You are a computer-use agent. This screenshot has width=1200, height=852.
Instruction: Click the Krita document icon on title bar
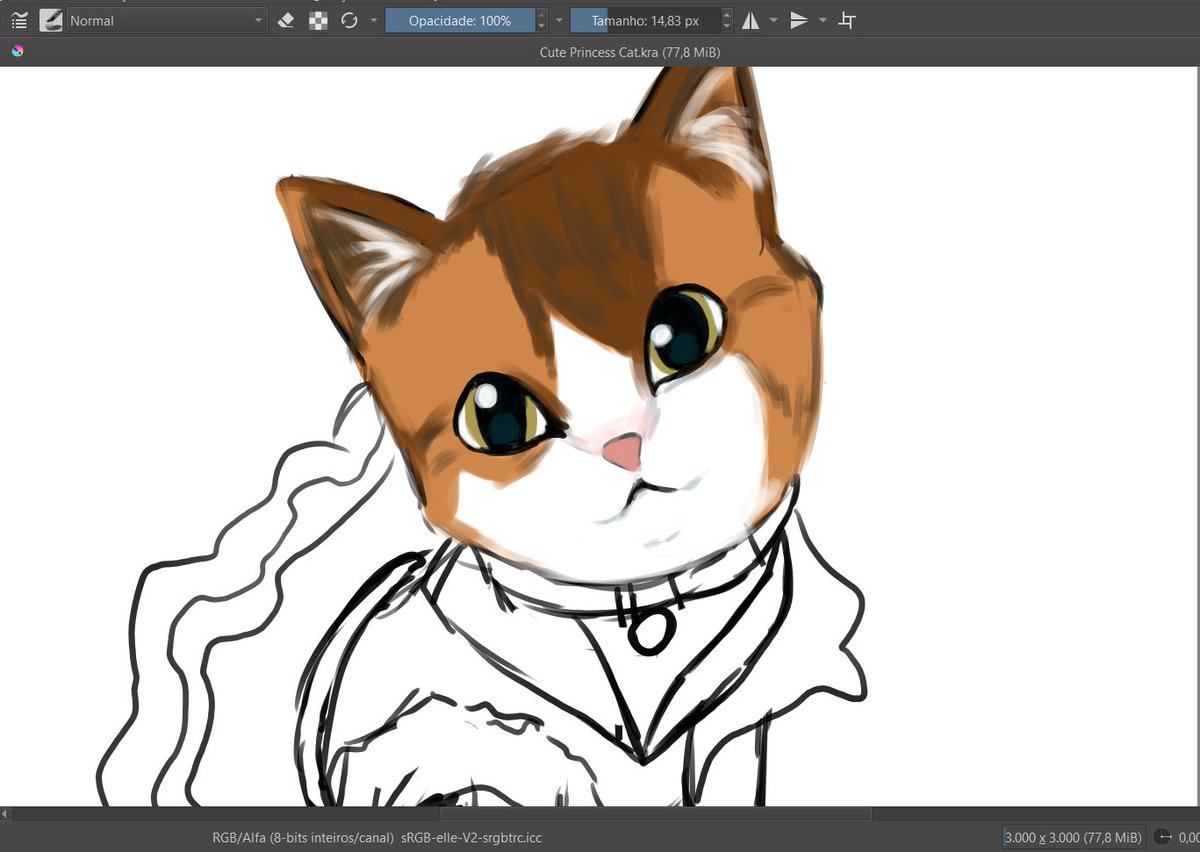point(17,51)
